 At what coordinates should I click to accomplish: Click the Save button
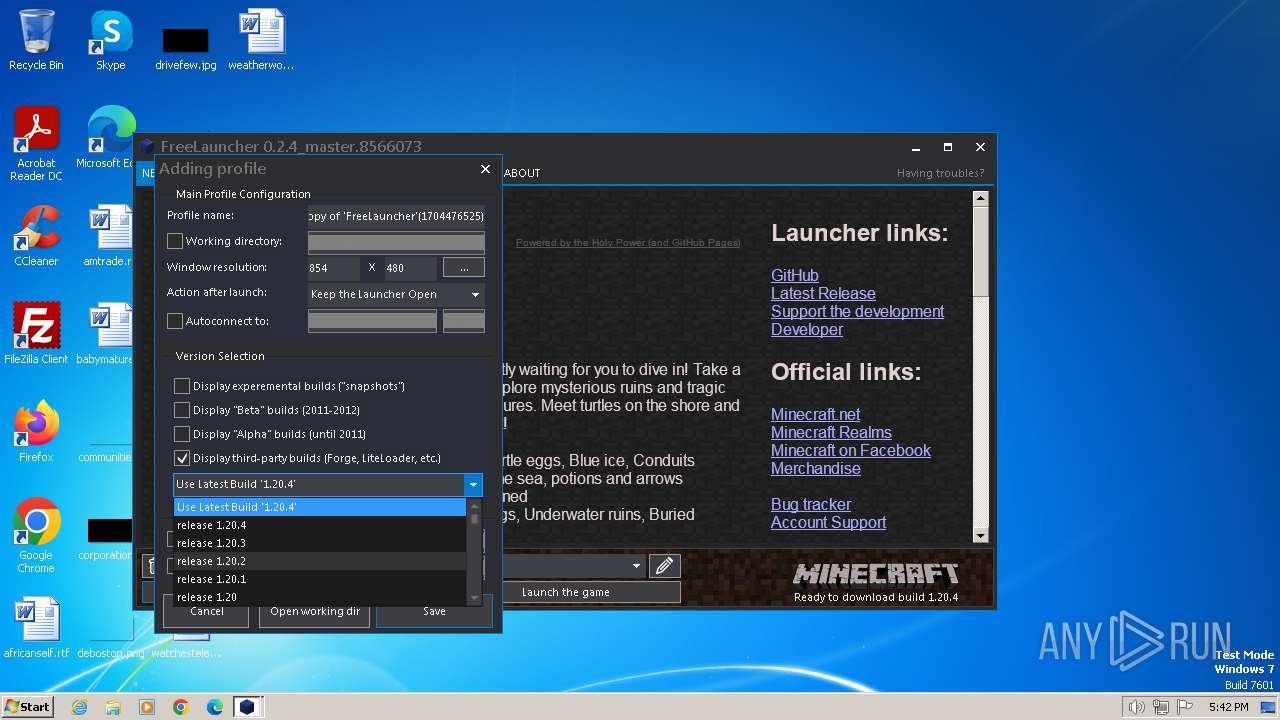[434, 611]
